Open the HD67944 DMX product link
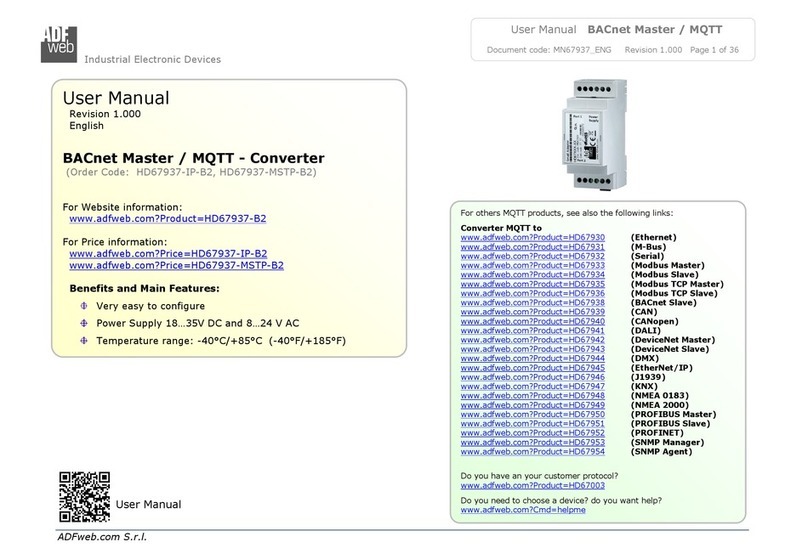 point(533,358)
